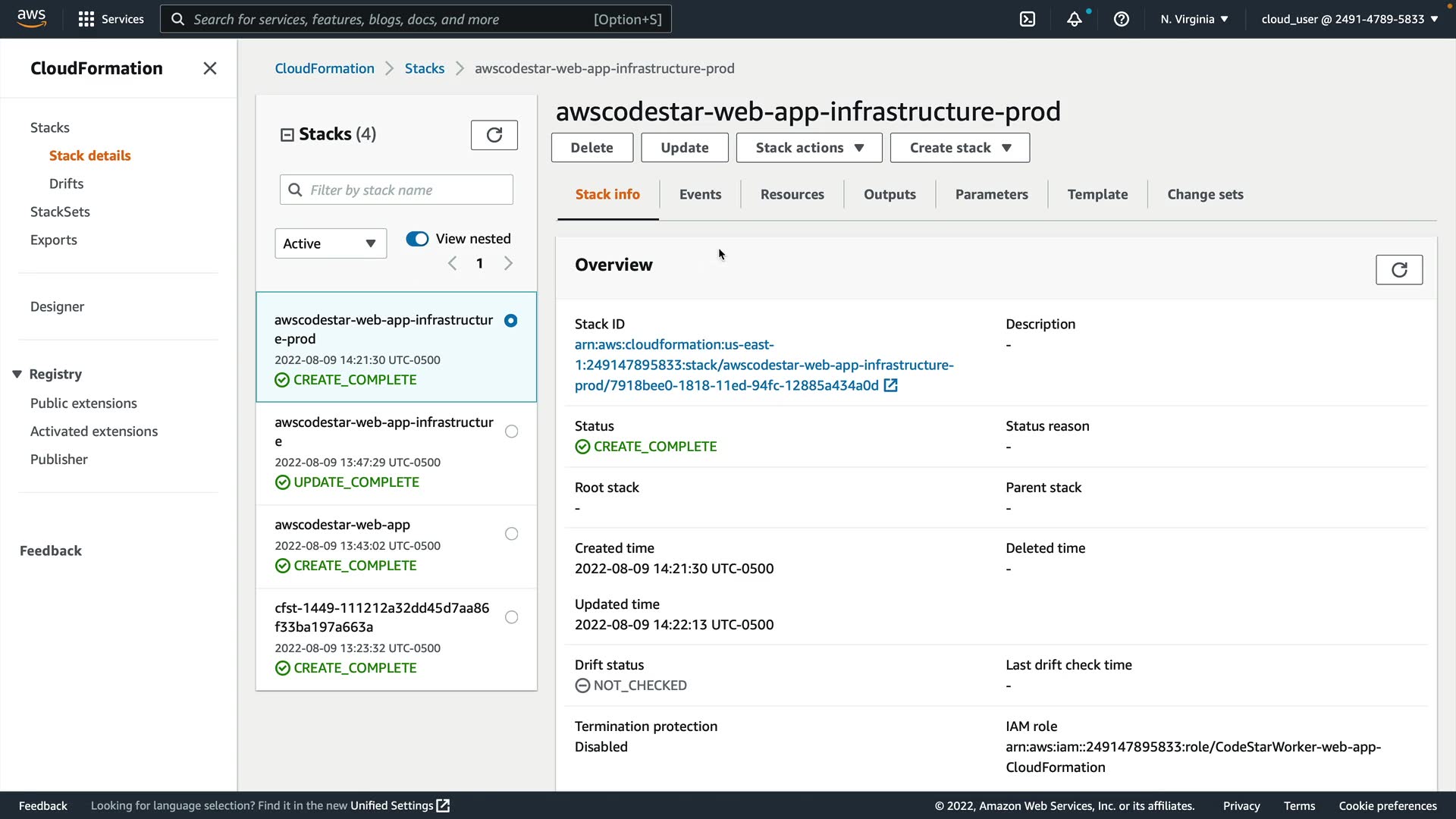
Task: Refresh the Overview panel
Action: click(1398, 269)
